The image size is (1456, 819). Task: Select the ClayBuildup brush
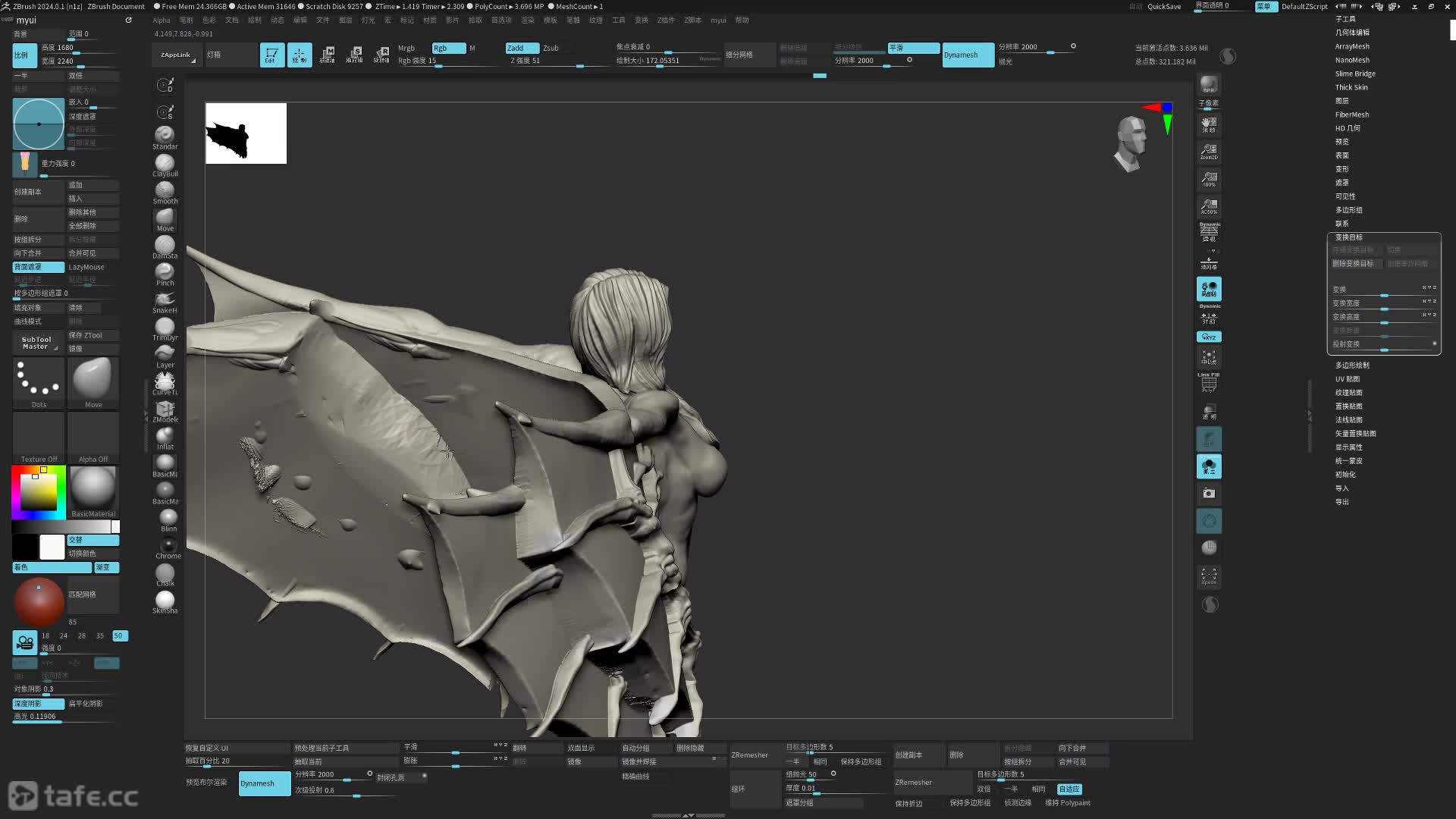pyautogui.click(x=165, y=164)
